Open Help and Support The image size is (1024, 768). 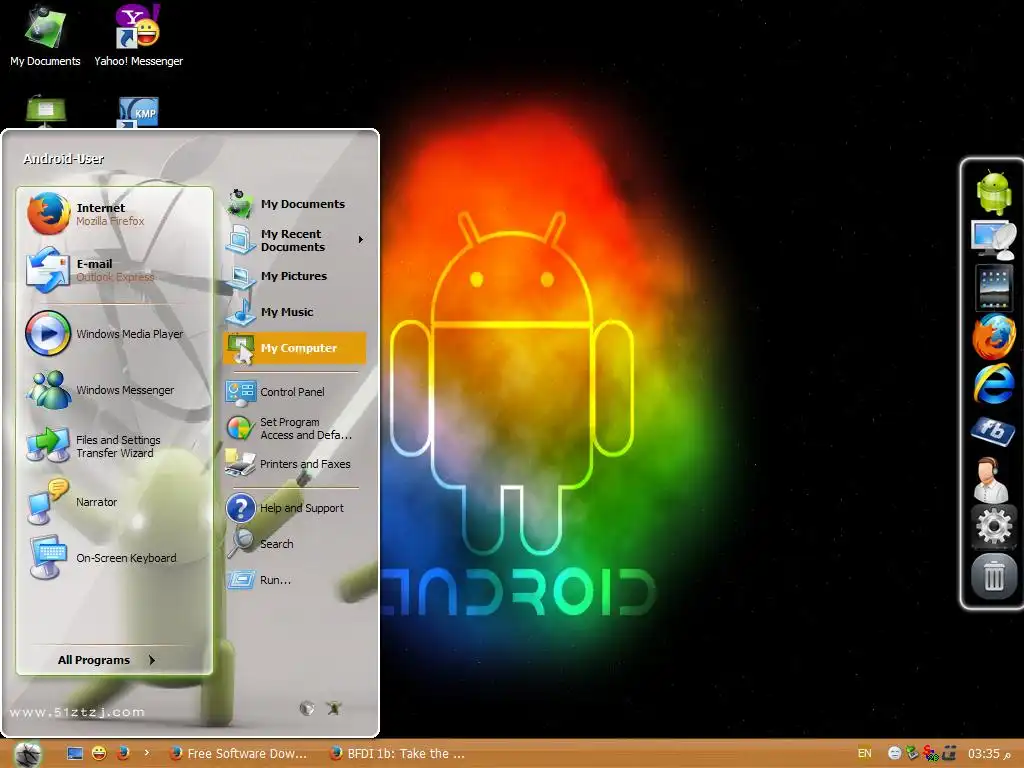point(295,508)
